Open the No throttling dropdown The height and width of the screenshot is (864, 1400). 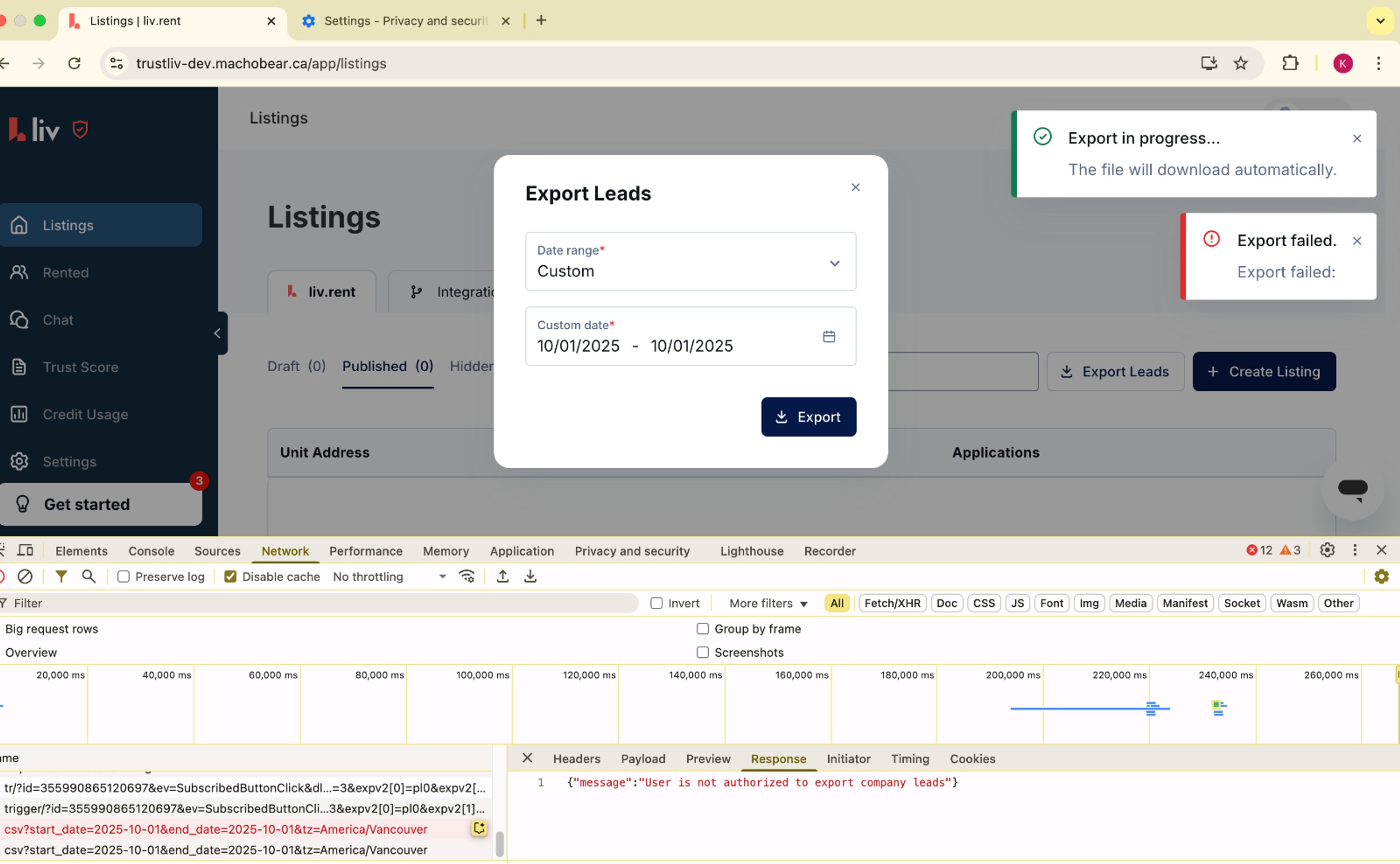tap(389, 576)
